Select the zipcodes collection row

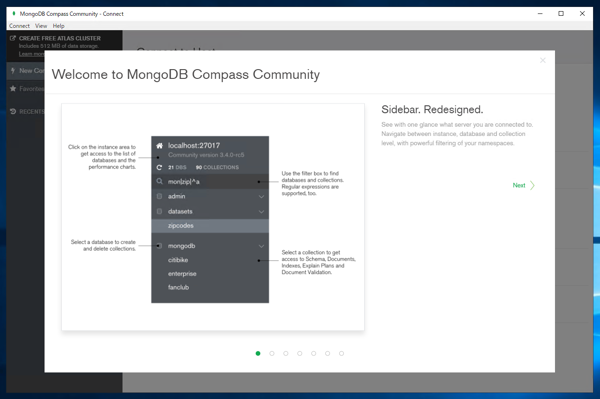tap(210, 226)
